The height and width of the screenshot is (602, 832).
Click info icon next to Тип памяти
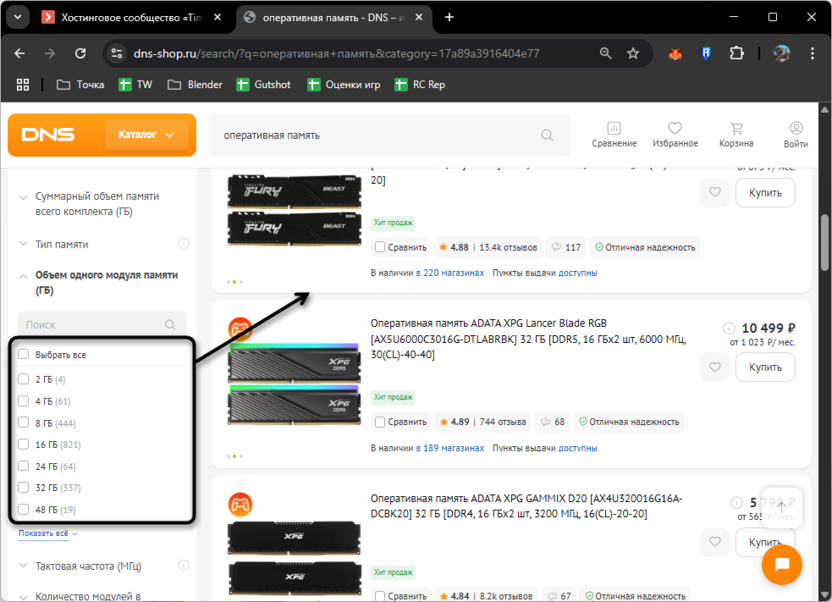[x=184, y=244]
